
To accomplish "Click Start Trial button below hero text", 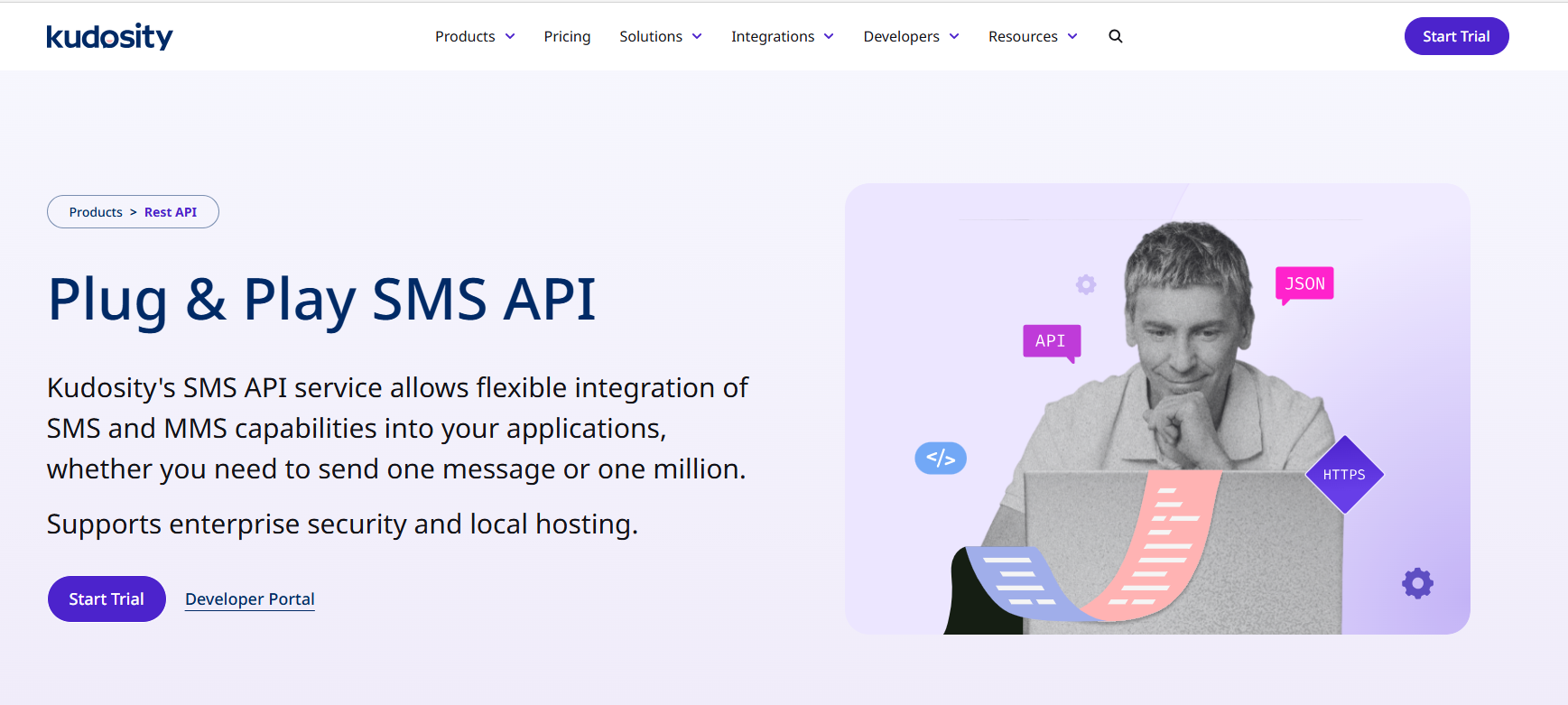I will [x=107, y=598].
